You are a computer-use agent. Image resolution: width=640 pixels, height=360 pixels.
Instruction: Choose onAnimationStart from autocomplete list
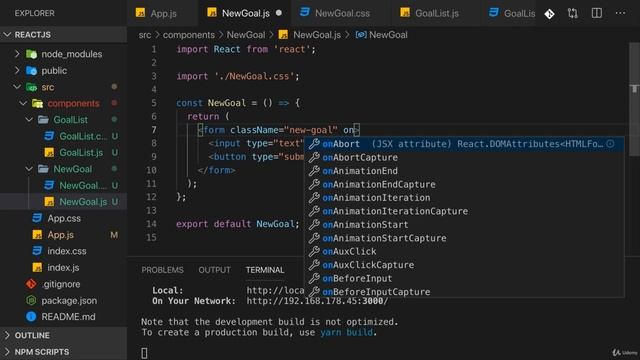click(464, 224)
